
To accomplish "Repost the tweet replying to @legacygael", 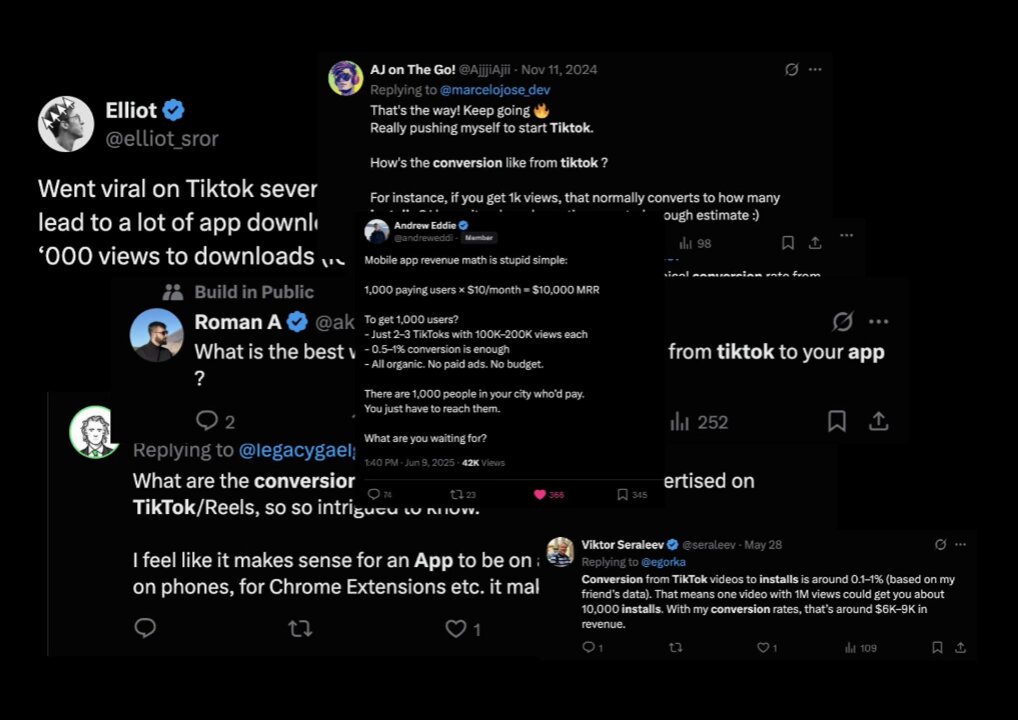I will pos(299,628).
